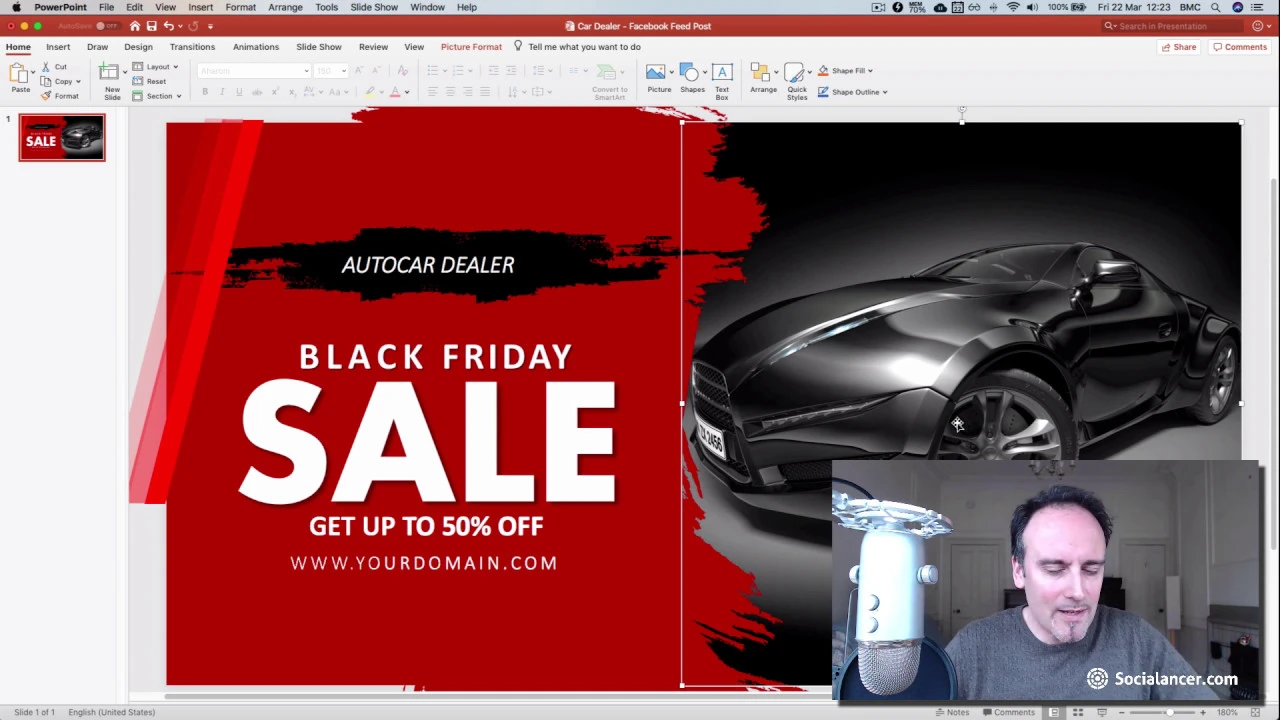Apply Italic formatting

(222, 92)
